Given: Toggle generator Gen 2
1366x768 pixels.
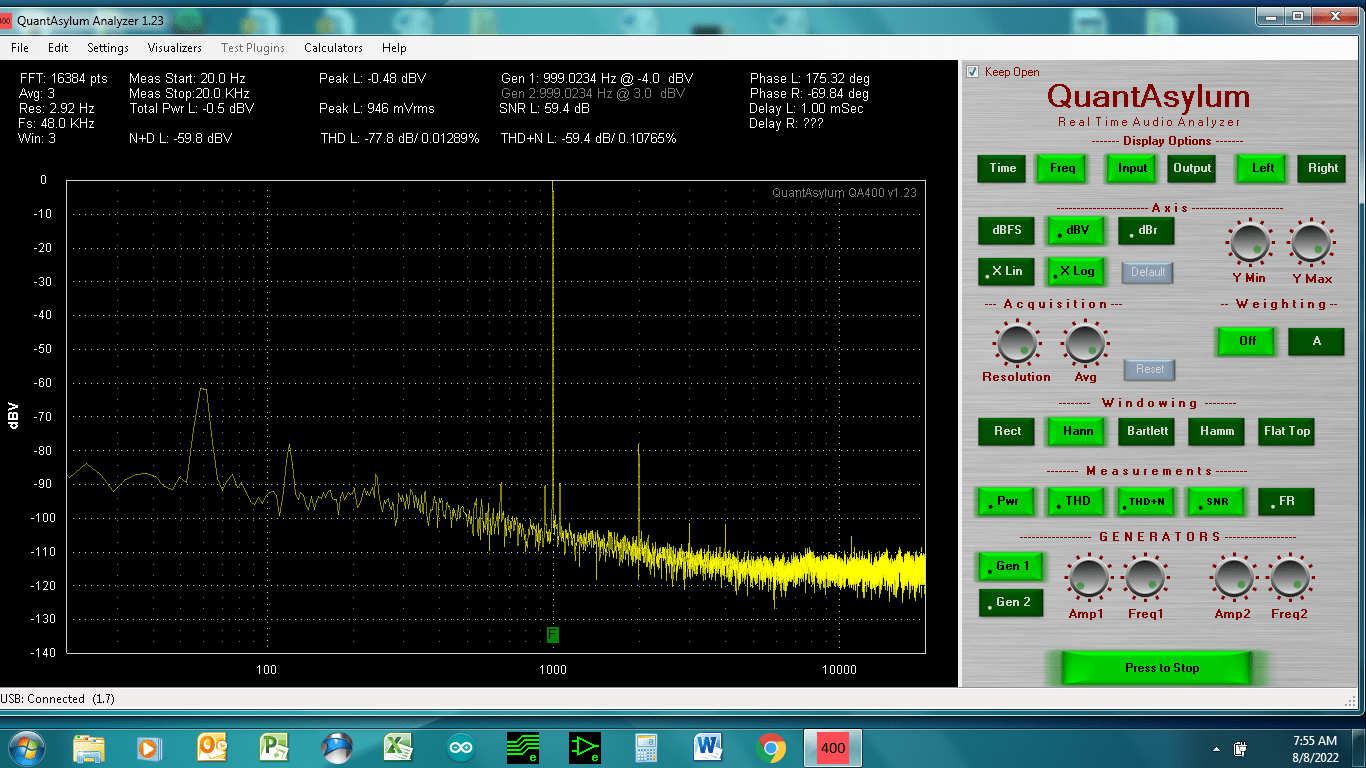Looking at the screenshot, I should 1011,602.
